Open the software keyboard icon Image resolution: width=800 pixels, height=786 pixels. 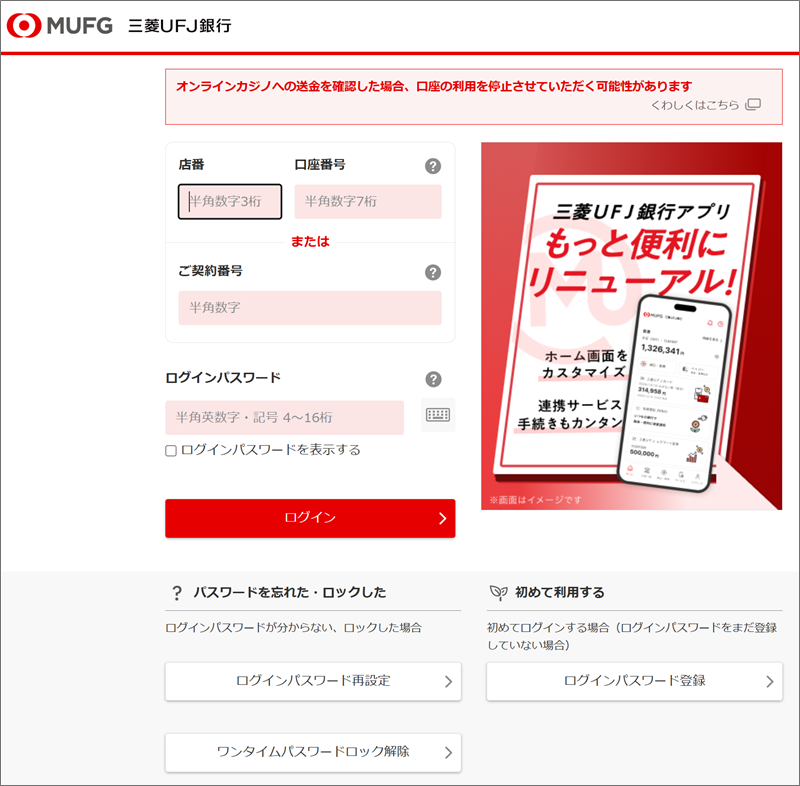tap(438, 415)
